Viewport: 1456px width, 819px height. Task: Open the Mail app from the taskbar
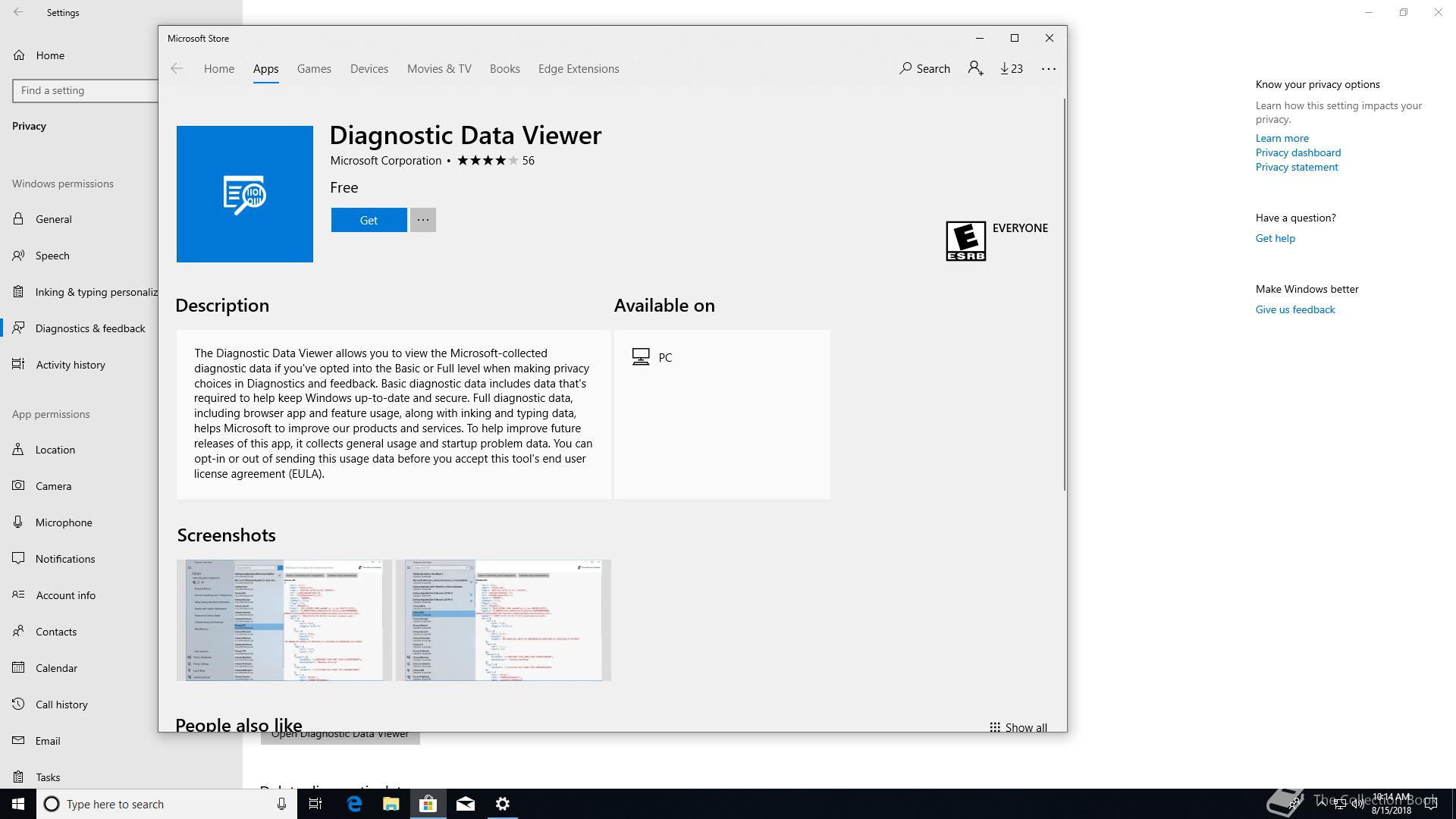(466, 804)
